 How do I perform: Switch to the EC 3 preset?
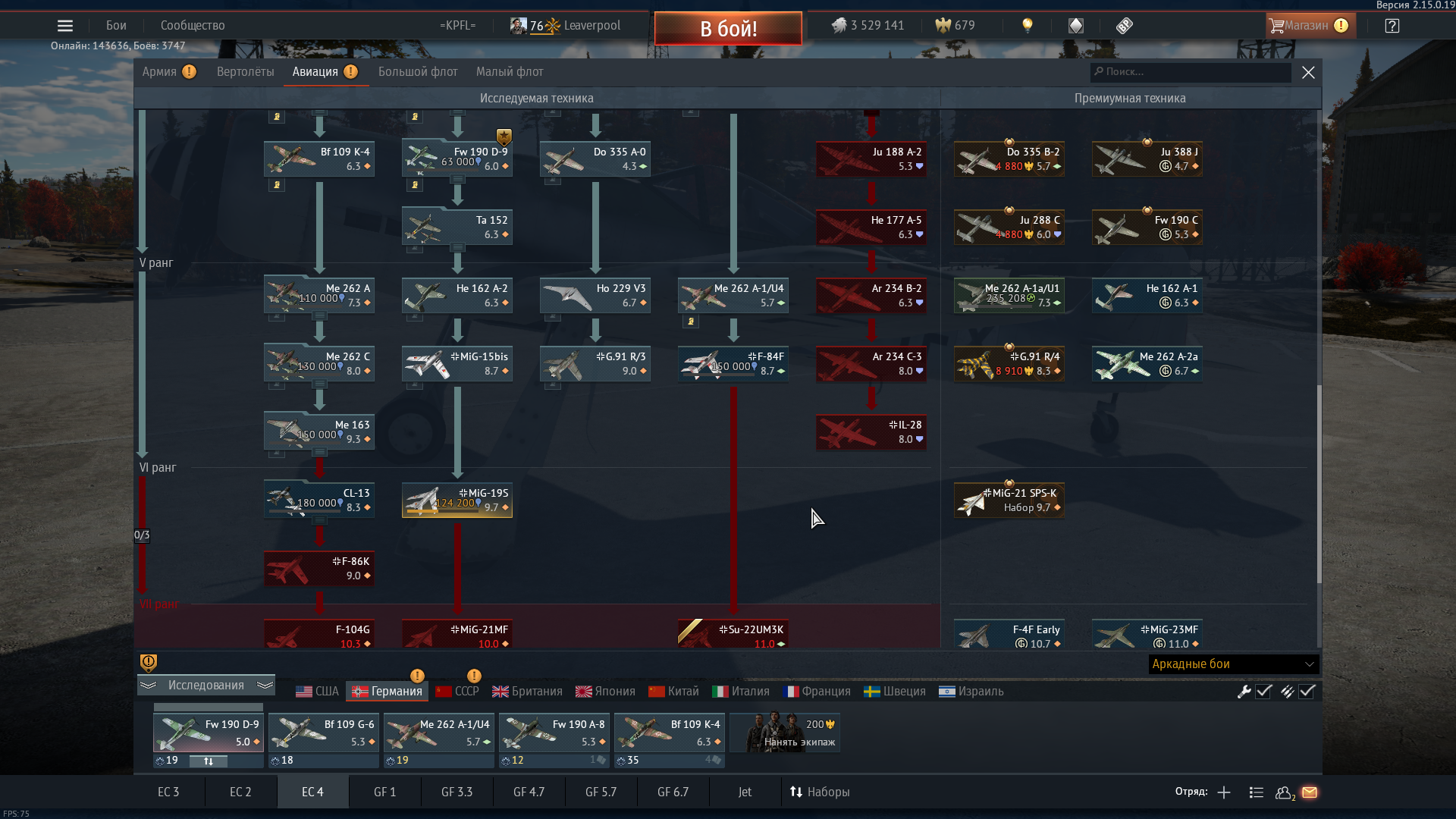click(168, 792)
